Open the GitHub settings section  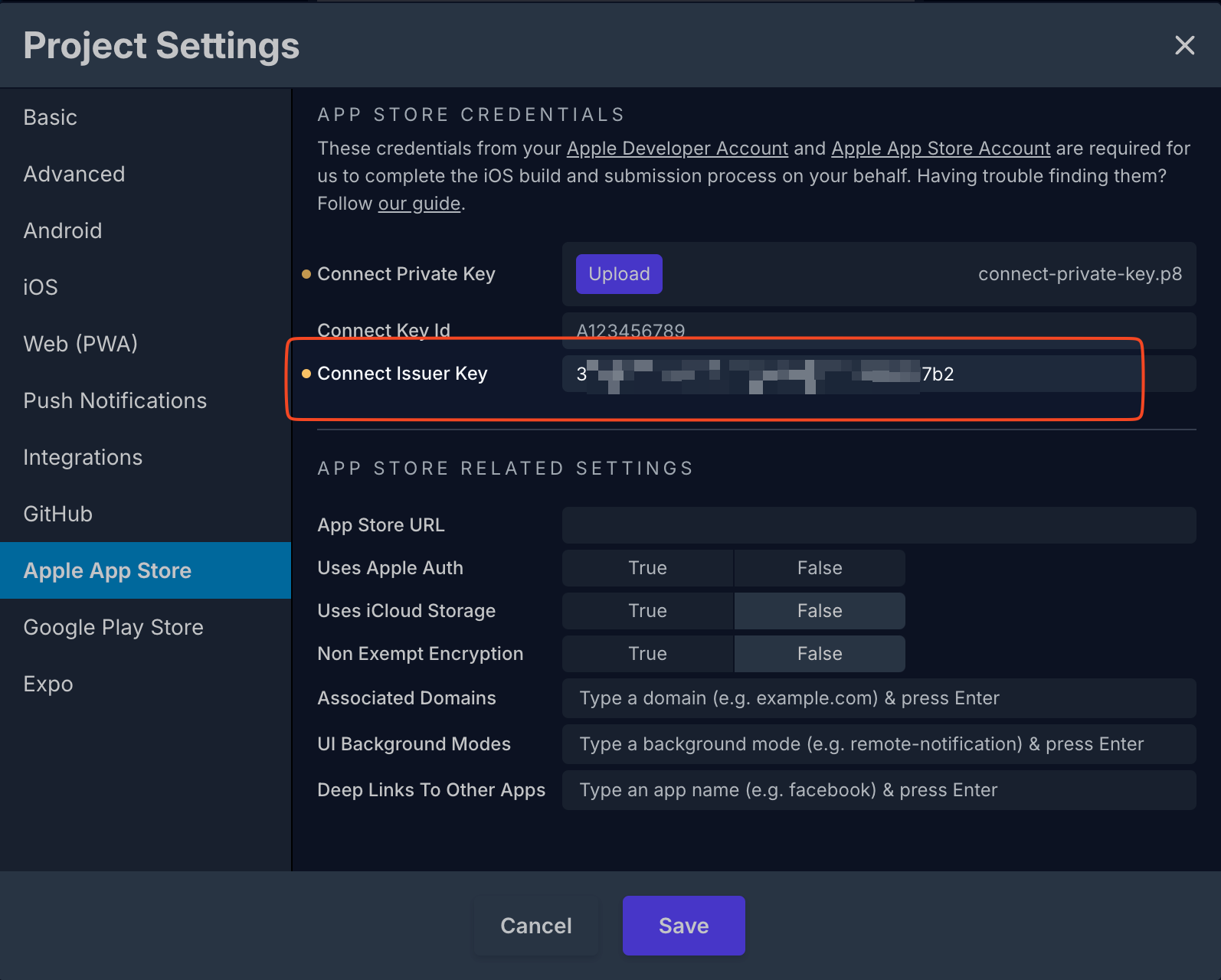pyautogui.click(x=58, y=514)
